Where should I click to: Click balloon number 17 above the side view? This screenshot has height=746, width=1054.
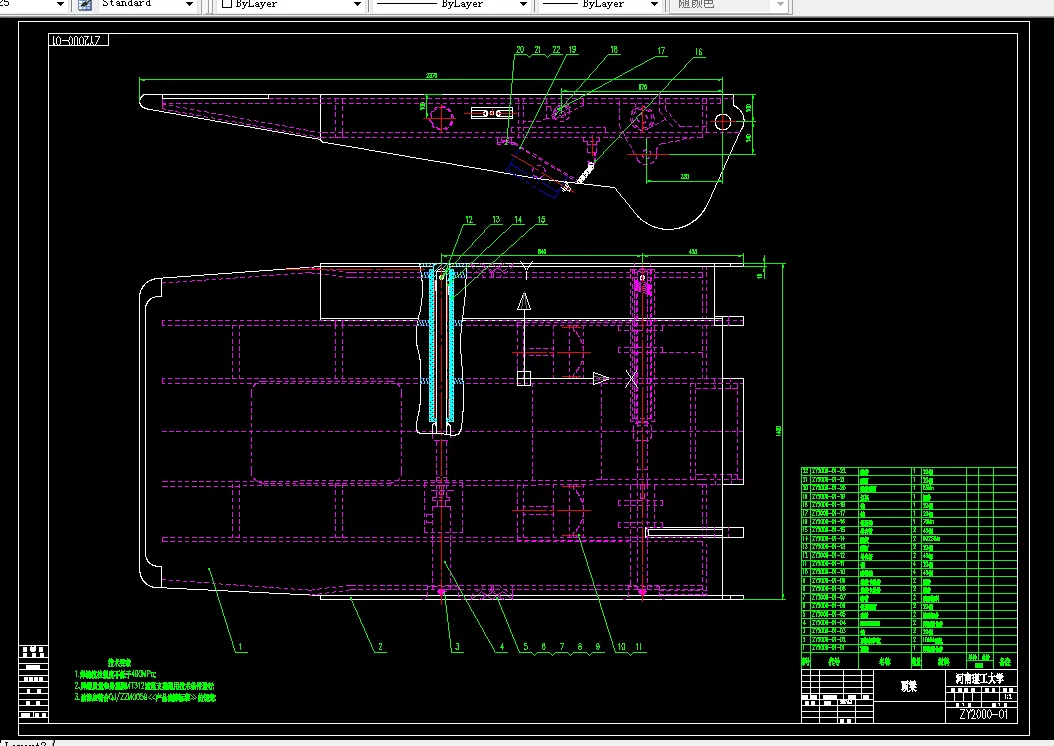[x=661, y=50]
